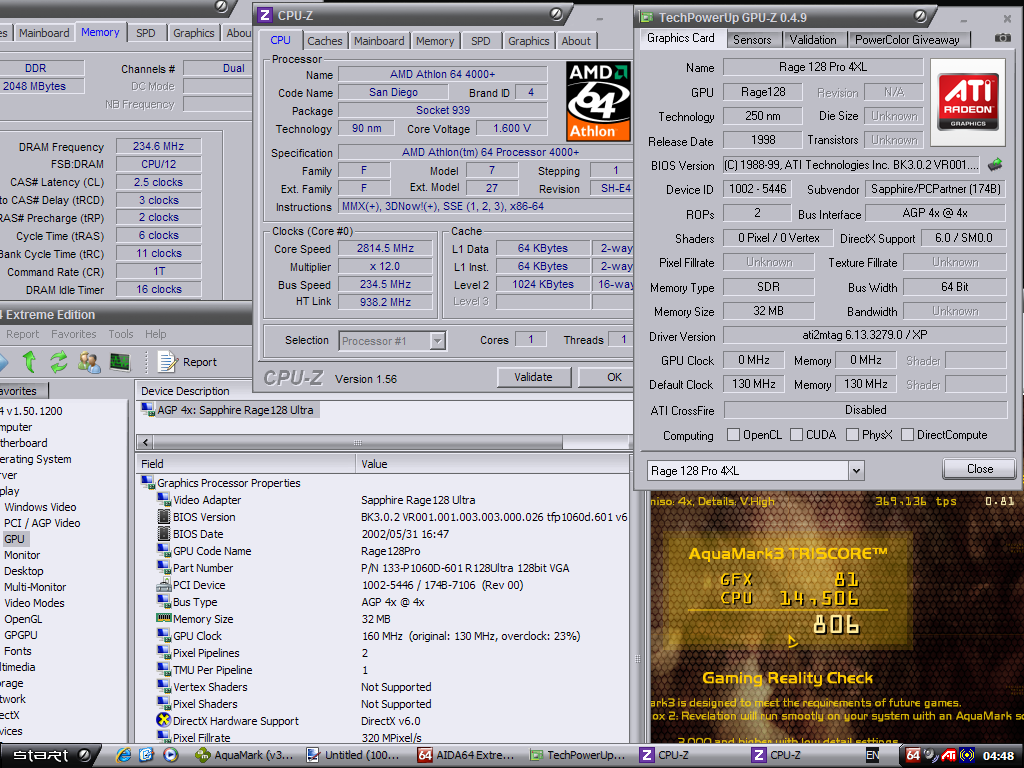1024x768 pixels.
Task: Click the TechPowerUp taskbar button
Action: (x=577, y=756)
